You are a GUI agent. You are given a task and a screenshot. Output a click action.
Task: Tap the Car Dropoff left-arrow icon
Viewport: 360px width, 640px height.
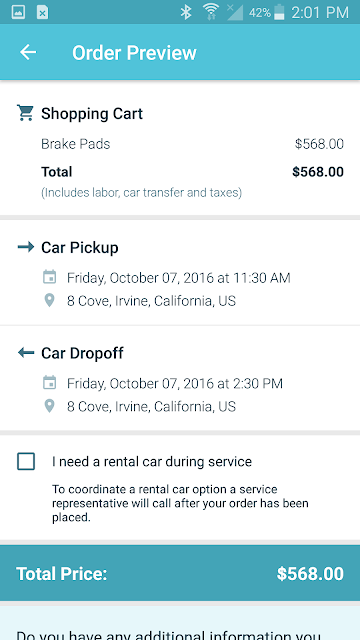[26, 352]
